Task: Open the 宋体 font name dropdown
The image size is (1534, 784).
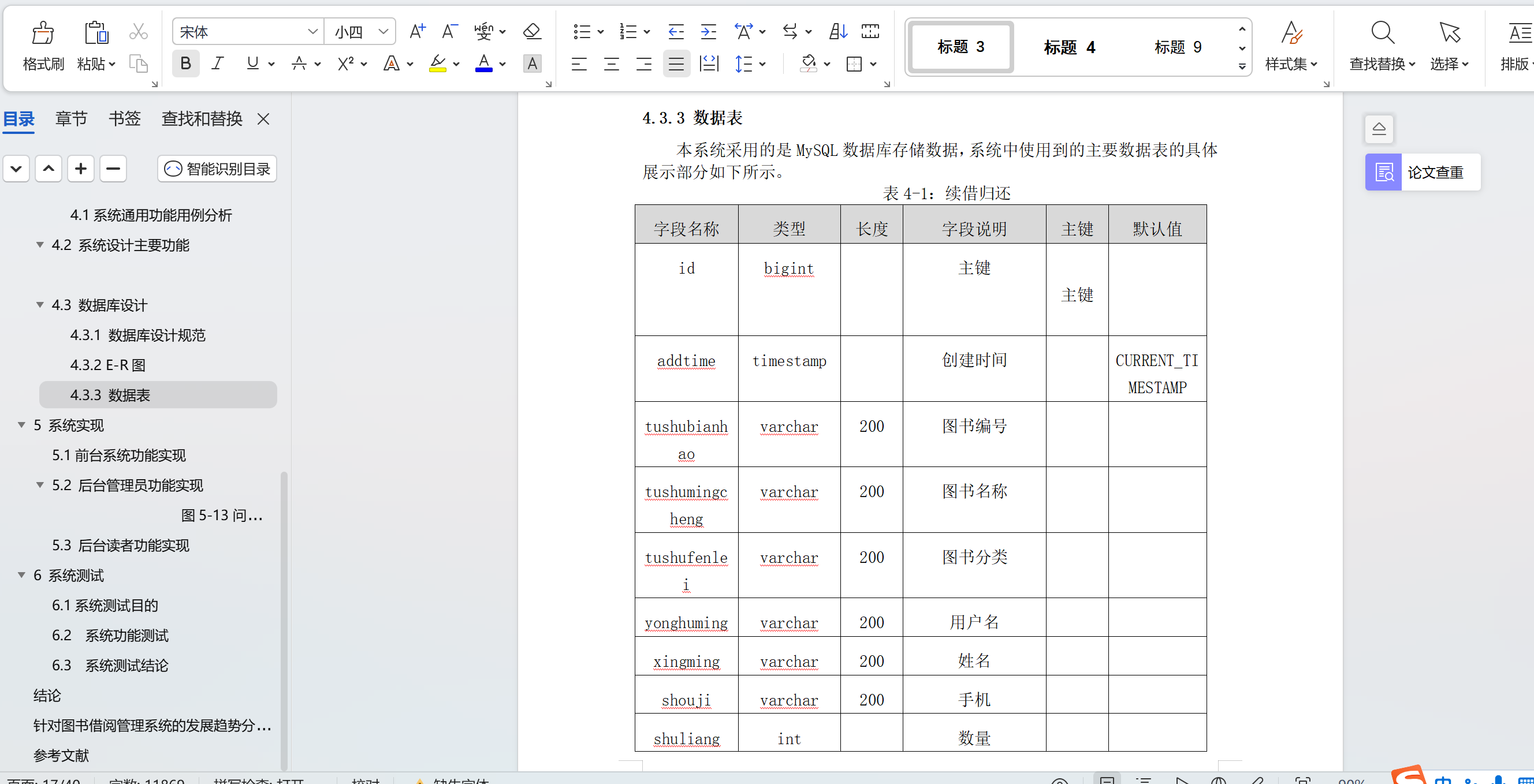Action: (313, 31)
